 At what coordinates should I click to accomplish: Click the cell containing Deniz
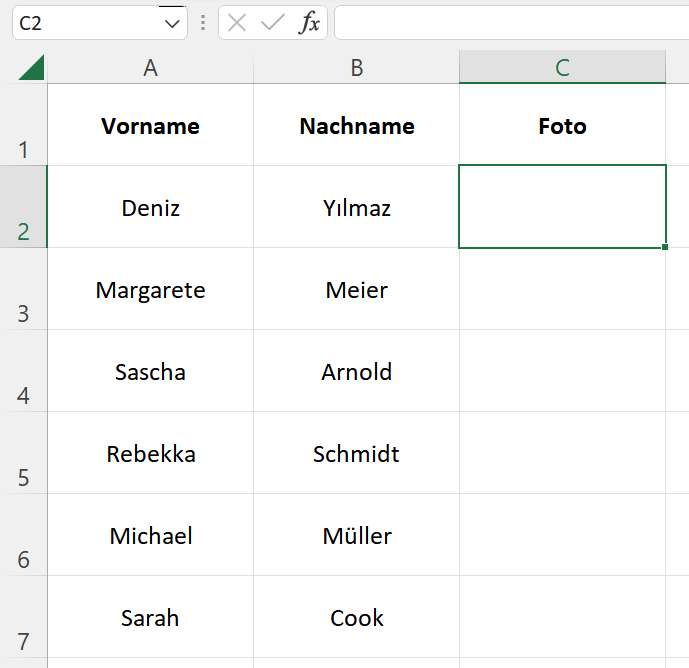(150, 207)
